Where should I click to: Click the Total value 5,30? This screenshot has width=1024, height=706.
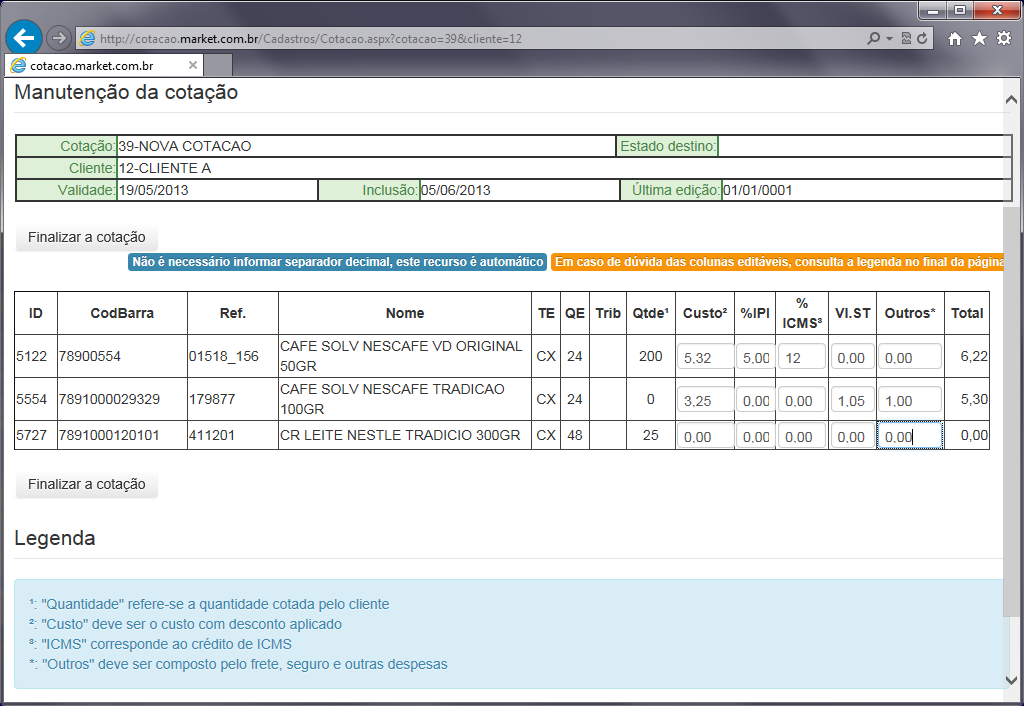(x=974, y=399)
